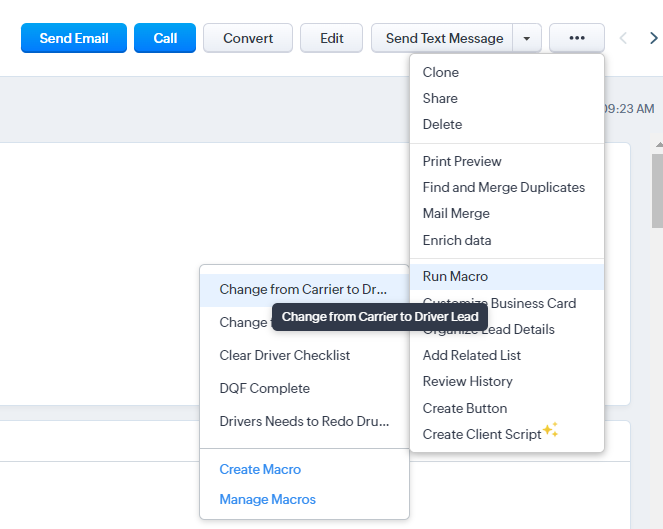This screenshot has width=663, height=529.
Task: Open the Manage Macros link
Action: (267, 499)
